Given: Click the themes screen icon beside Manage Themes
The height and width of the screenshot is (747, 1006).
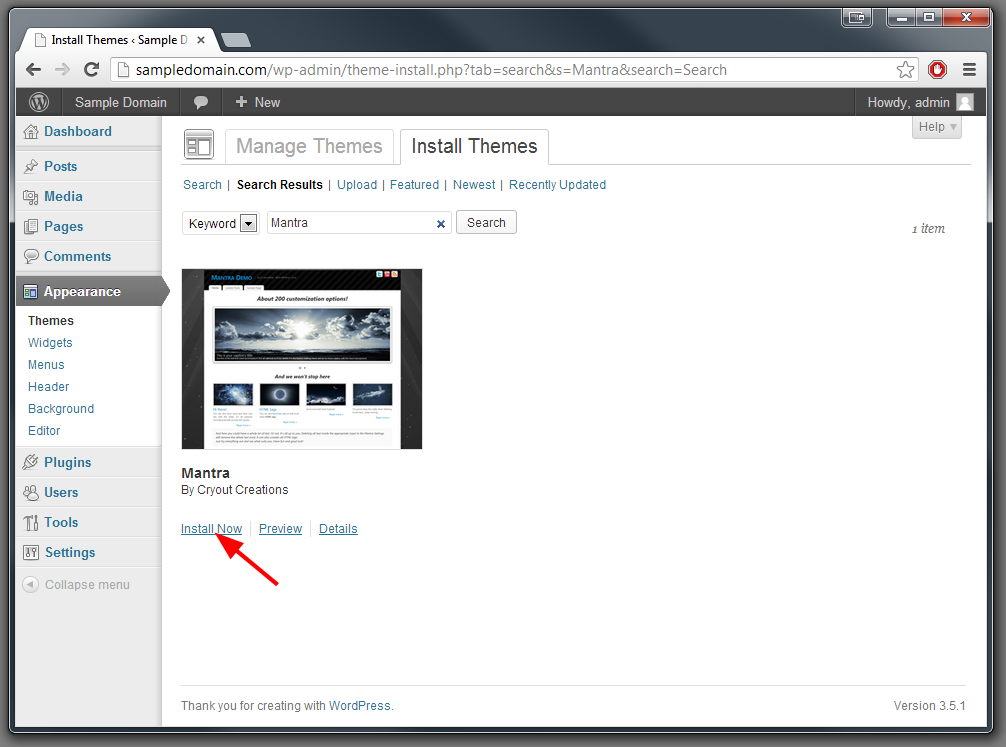Looking at the screenshot, I should 198,144.
